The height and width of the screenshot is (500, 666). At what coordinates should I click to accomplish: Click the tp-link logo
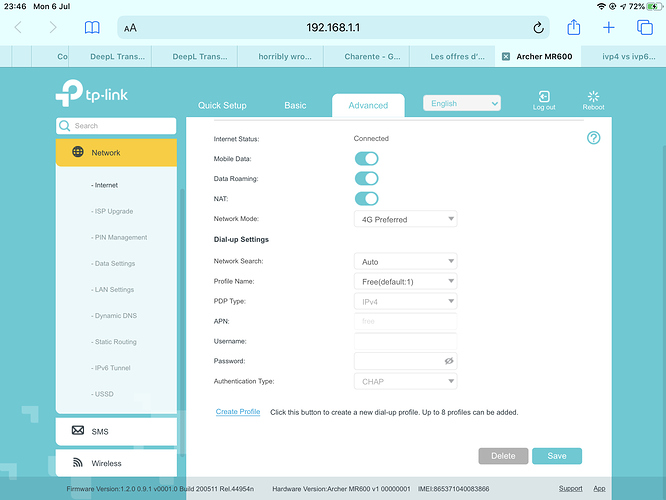[x=92, y=93]
